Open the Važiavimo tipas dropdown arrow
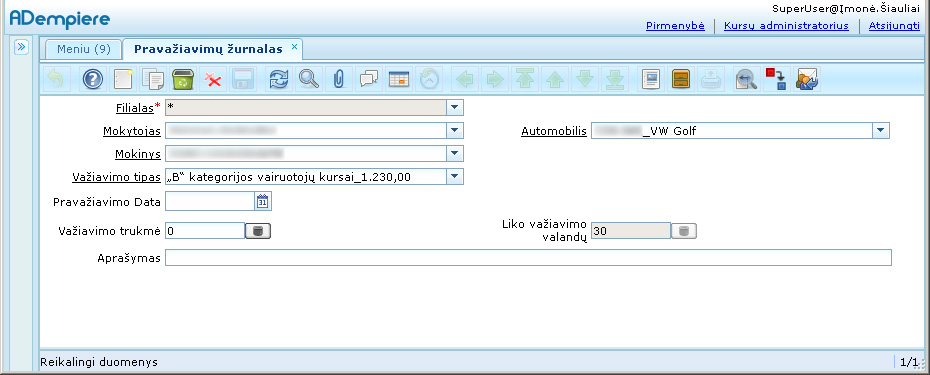This screenshot has width=930, height=375. (454, 176)
